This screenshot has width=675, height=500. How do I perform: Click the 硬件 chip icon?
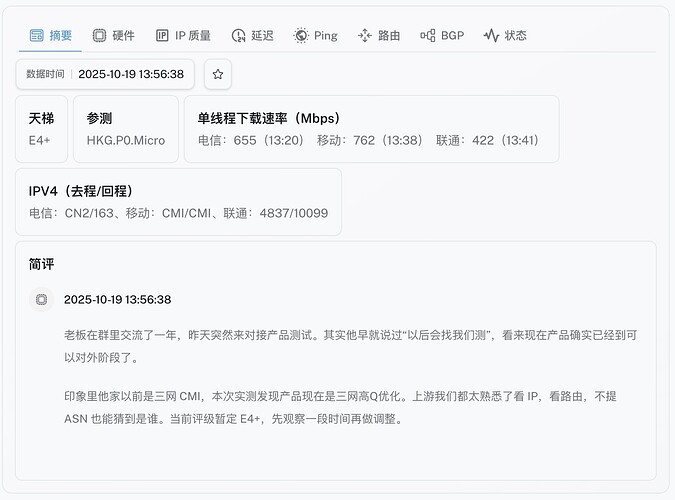99,36
